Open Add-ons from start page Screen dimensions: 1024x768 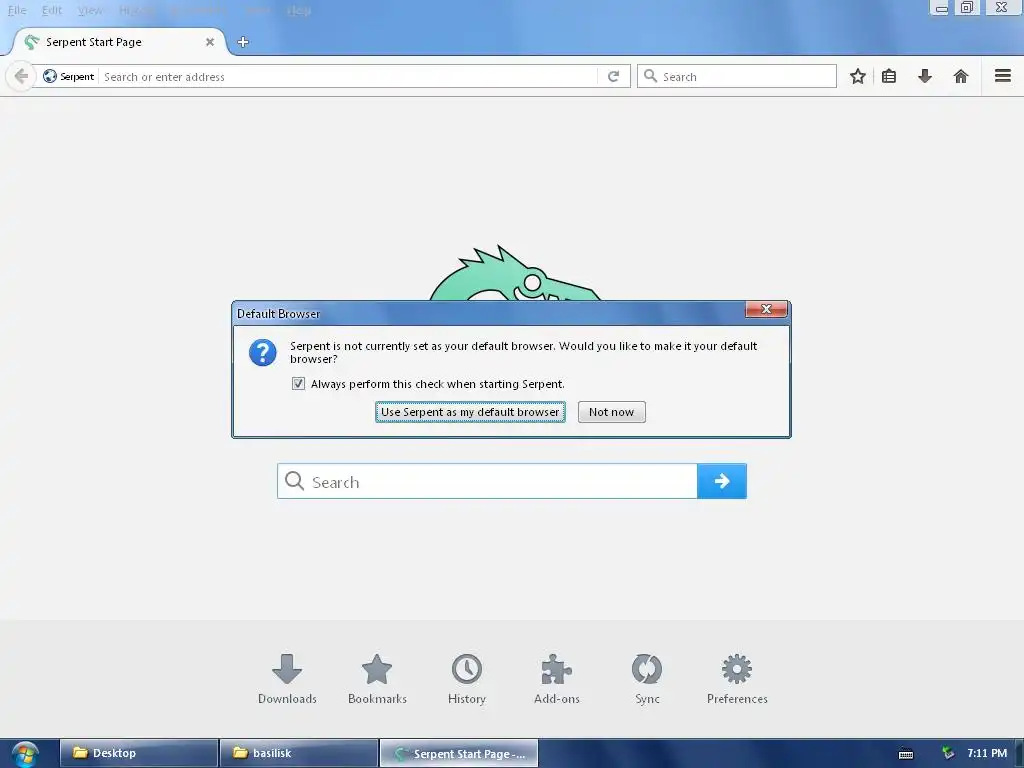(x=557, y=679)
